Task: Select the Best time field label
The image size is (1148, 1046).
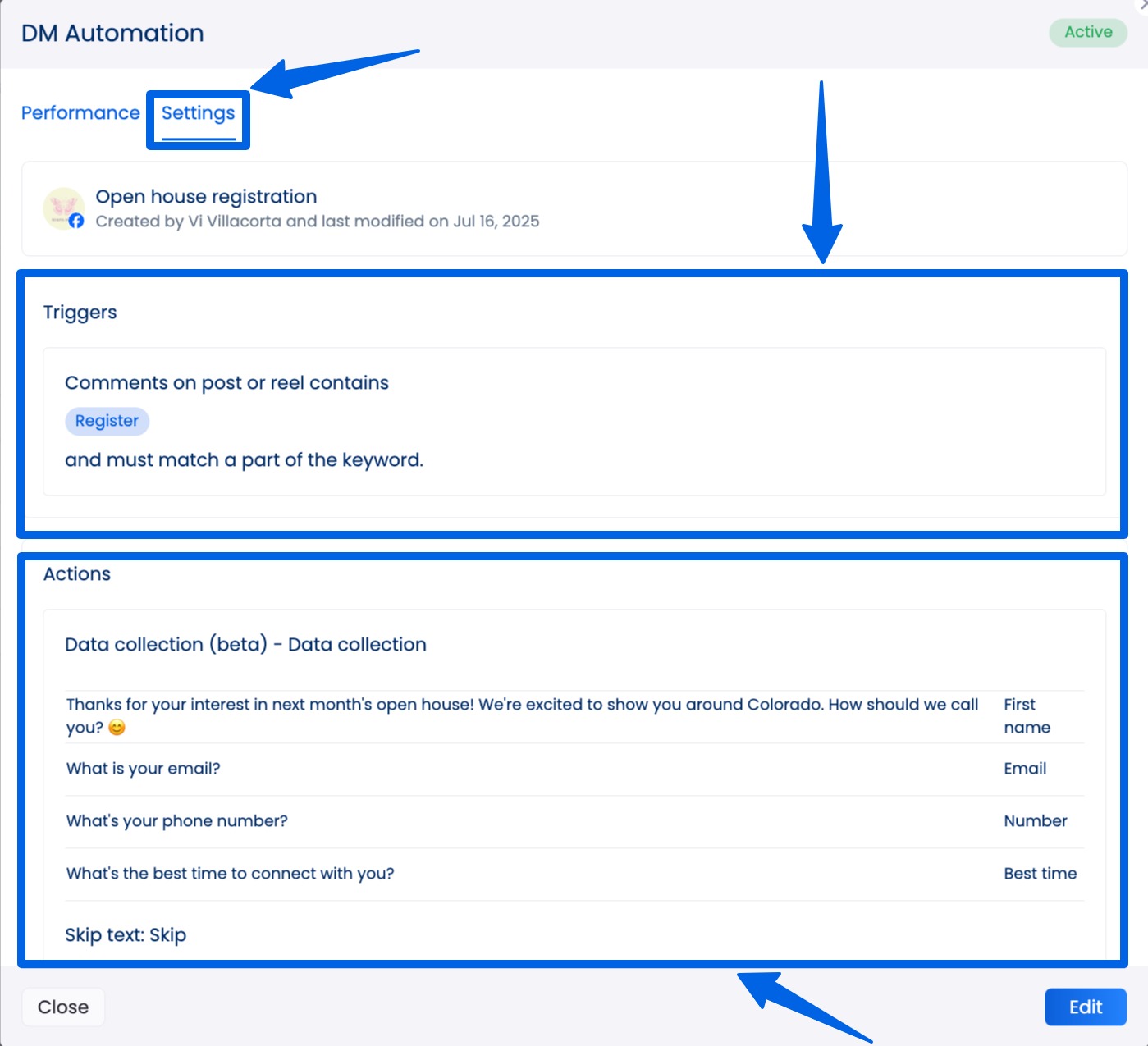Action: pyautogui.click(x=1040, y=873)
